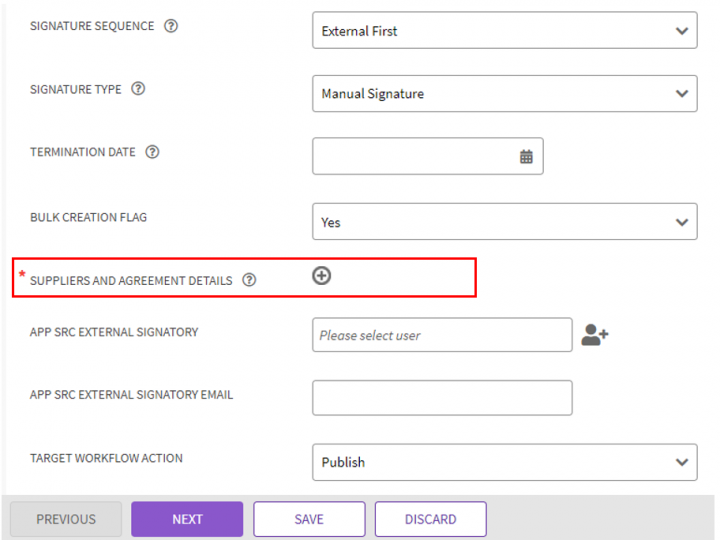This screenshot has width=720, height=540.
Task: Add a supplier and agreement details entry
Action: pyautogui.click(x=321, y=276)
